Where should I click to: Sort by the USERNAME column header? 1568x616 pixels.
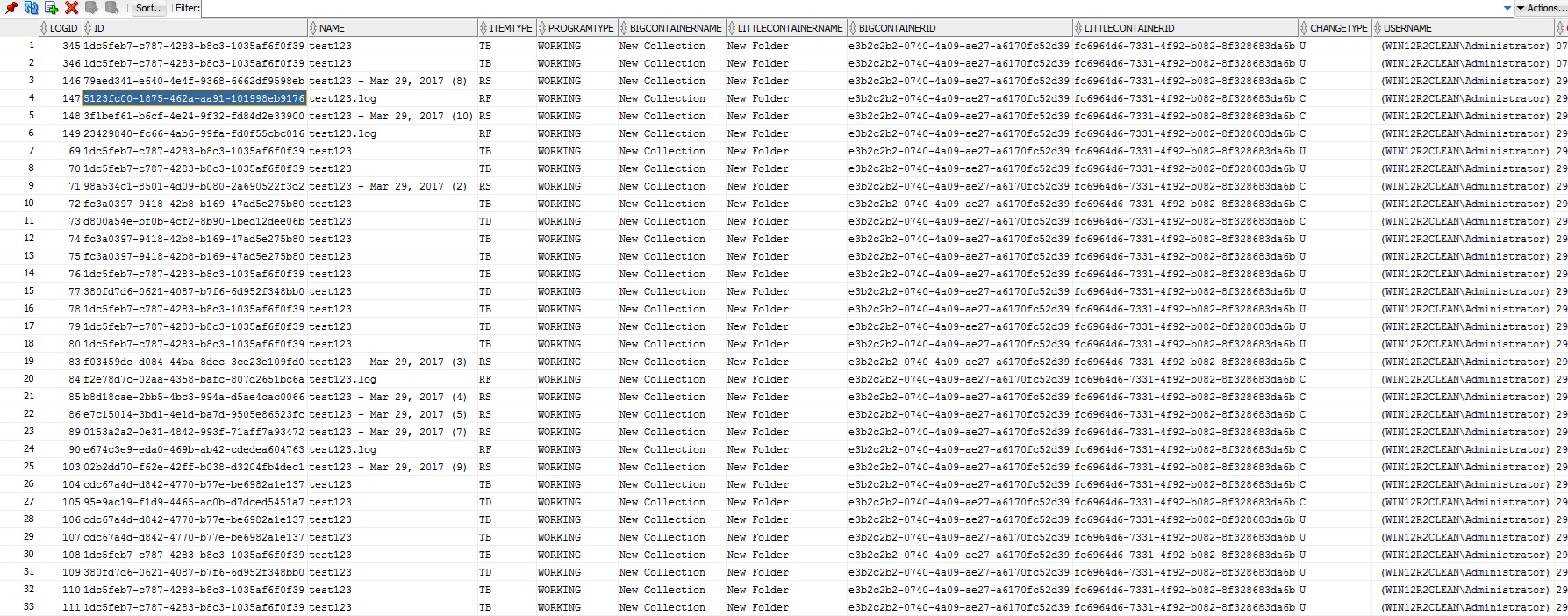coord(1463,28)
